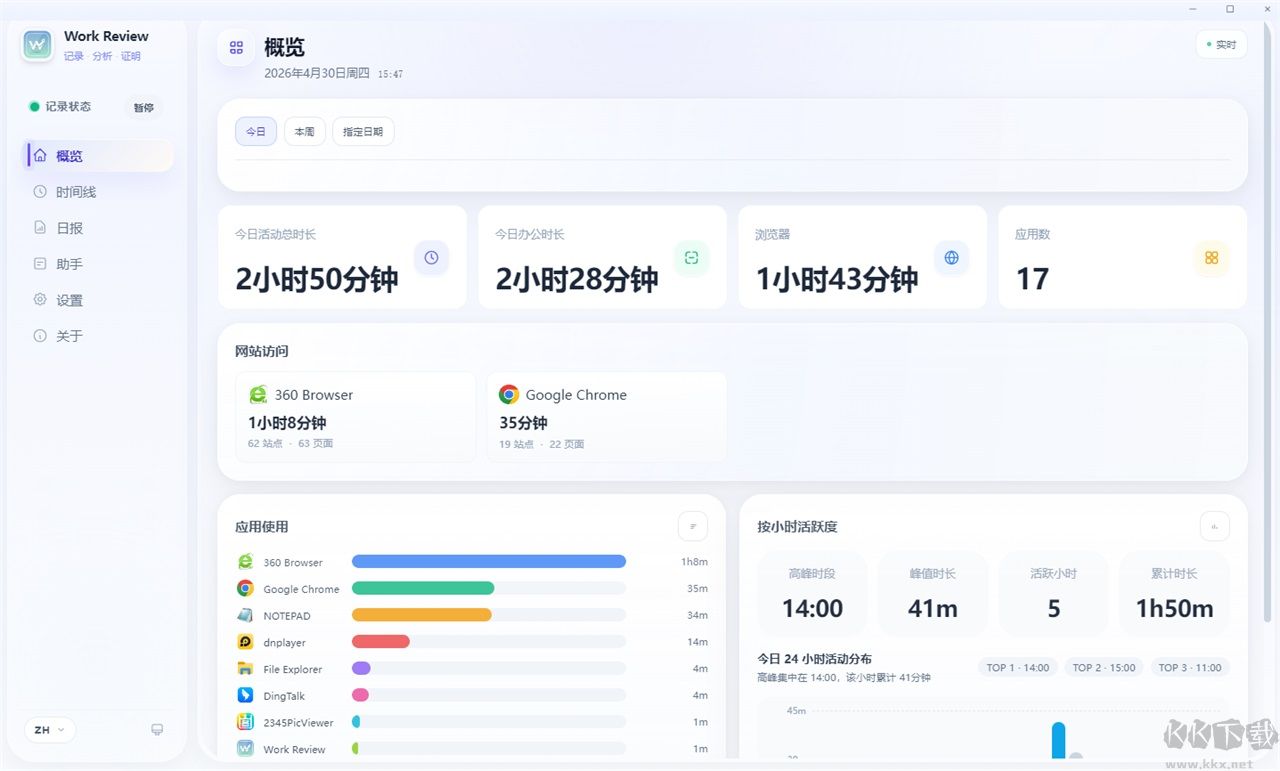This screenshot has height=771, width=1280.
Task: Click the 1小时43分钟 browser time value
Action: pos(837,279)
